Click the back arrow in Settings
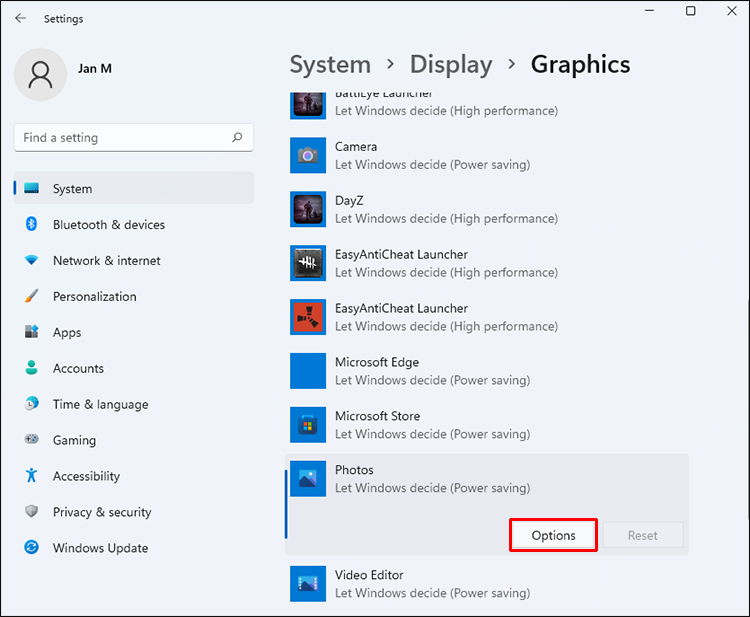750x617 pixels. 21,18
